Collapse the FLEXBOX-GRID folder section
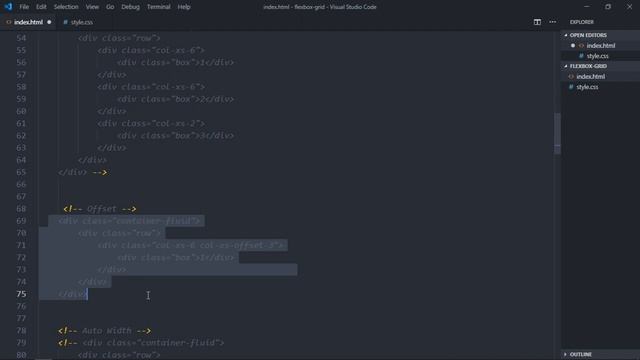The height and width of the screenshot is (360, 640). click(588, 66)
